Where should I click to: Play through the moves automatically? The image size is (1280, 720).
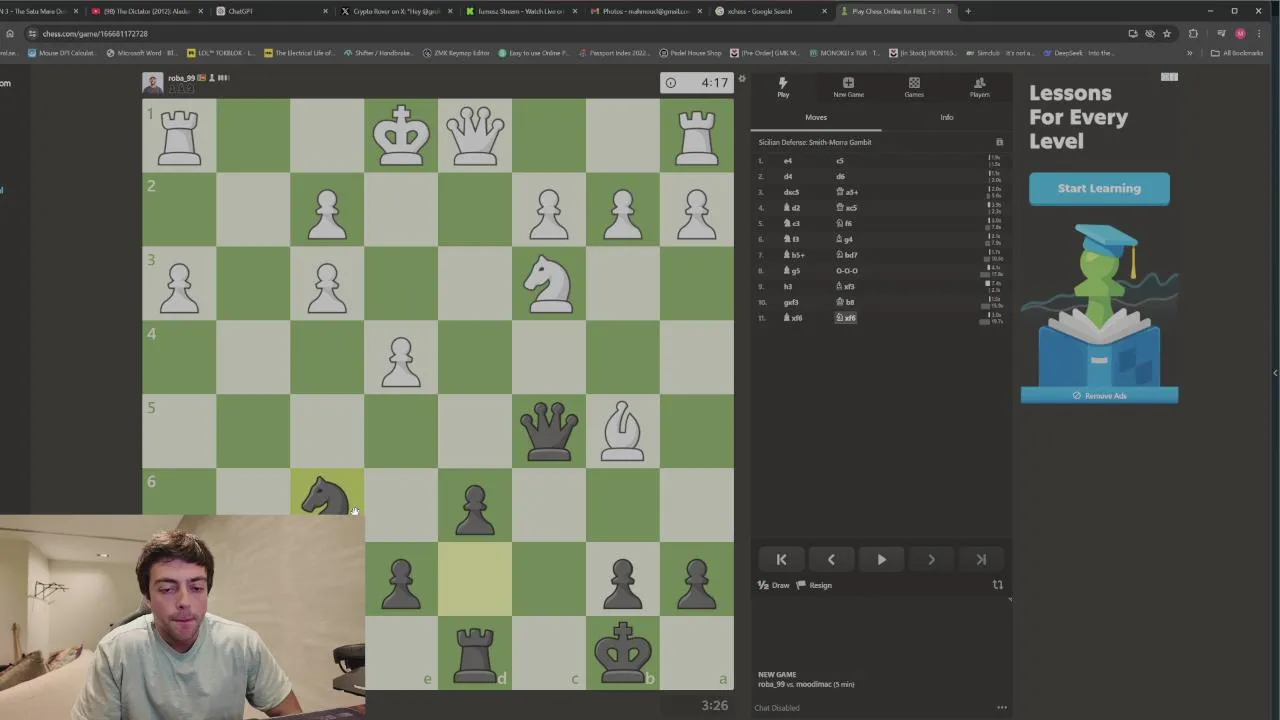[x=881, y=560]
